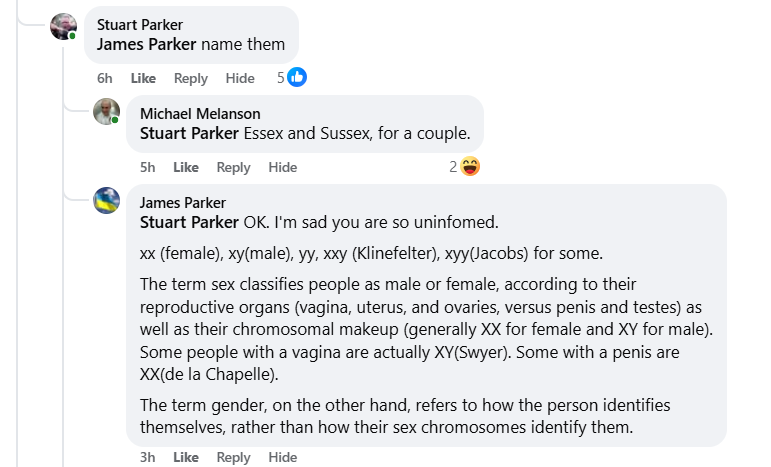Click the 6h timestamp on Stuart's comment
Screen dimensions: 771x467
pyautogui.click(x=105, y=79)
